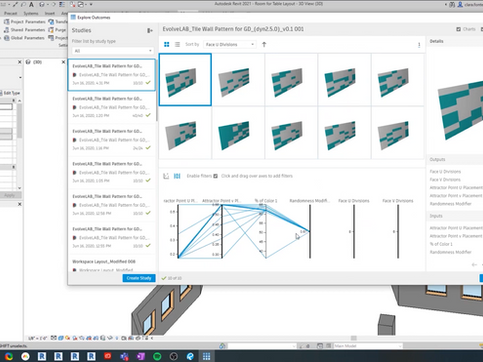483x362 pixels.
Task: Toggle Enable filters checkbox
Action: 215,176
